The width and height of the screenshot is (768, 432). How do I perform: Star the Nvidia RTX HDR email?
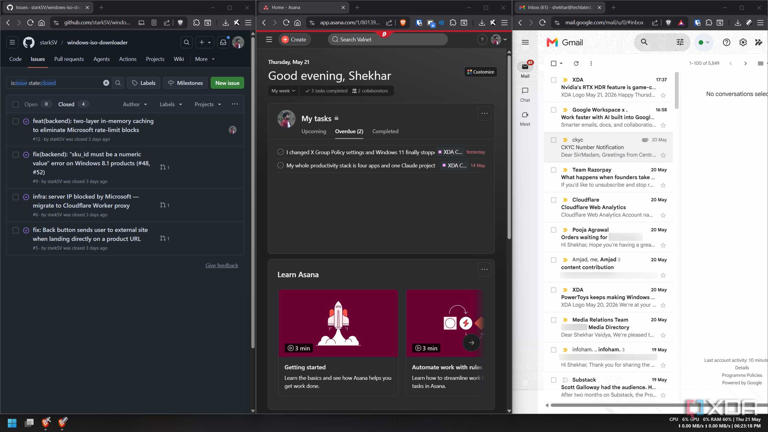point(663,95)
